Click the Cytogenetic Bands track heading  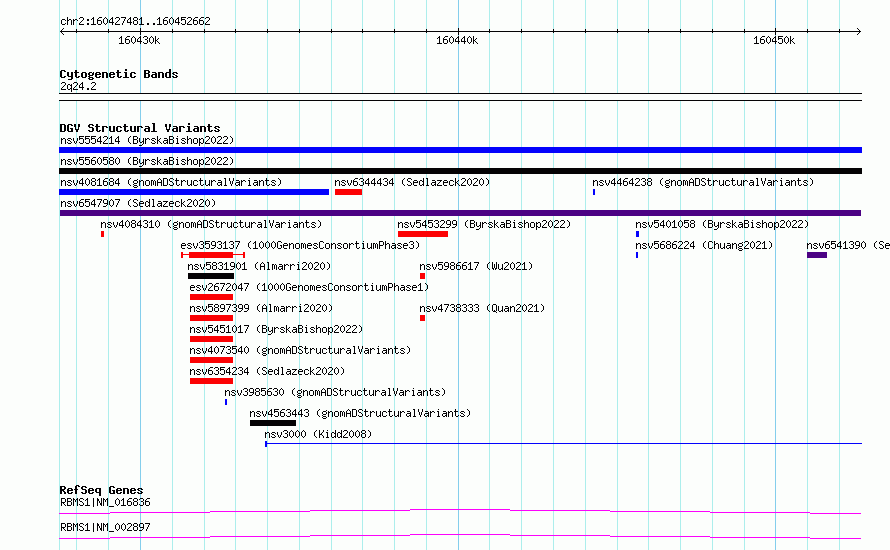pyautogui.click(x=119, y=74)
